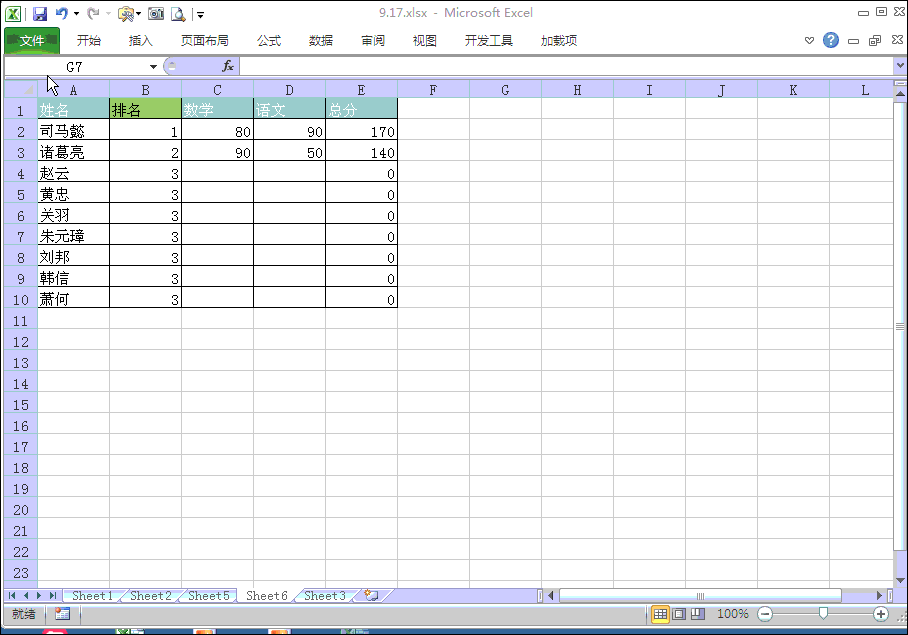The image size is (908, 635).
Task: Click zoom in plus button
Action: click(x=881, y=614)
